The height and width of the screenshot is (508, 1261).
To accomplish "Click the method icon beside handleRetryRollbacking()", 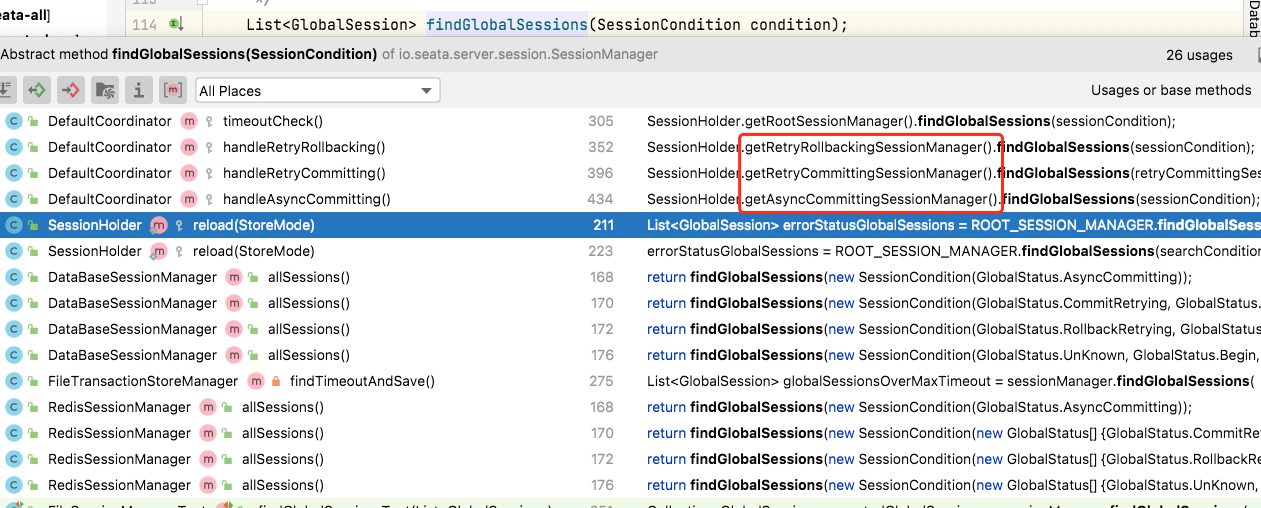I will coord(189,147).
